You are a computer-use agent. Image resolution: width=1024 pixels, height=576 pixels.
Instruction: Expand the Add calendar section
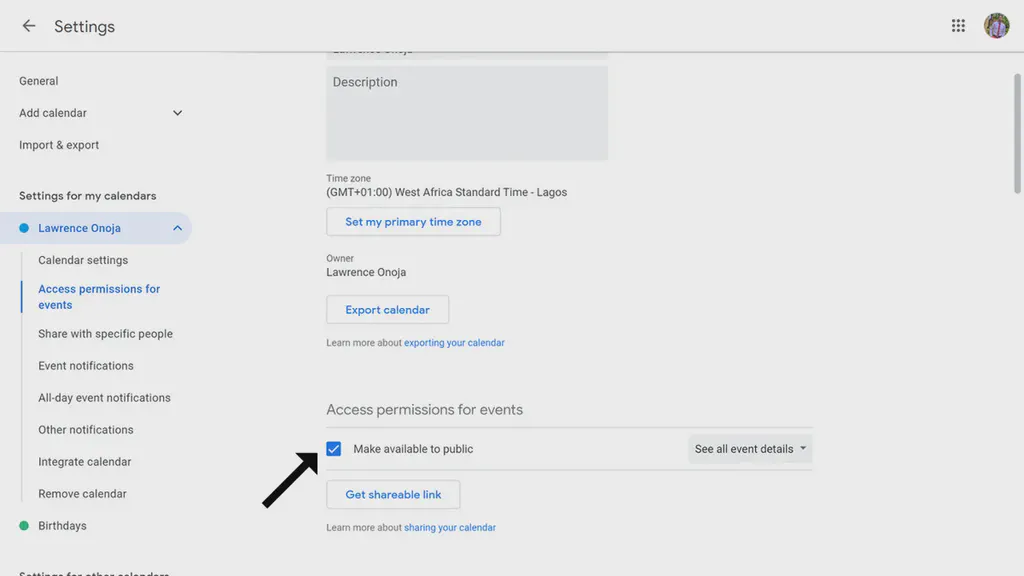[x=177, y=113]
